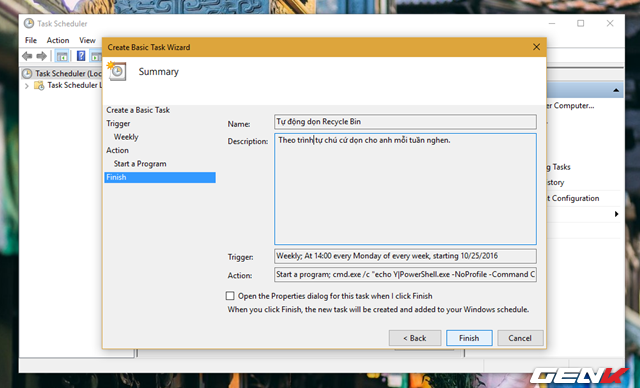Go to Action wizard step

tap(118, 151)
